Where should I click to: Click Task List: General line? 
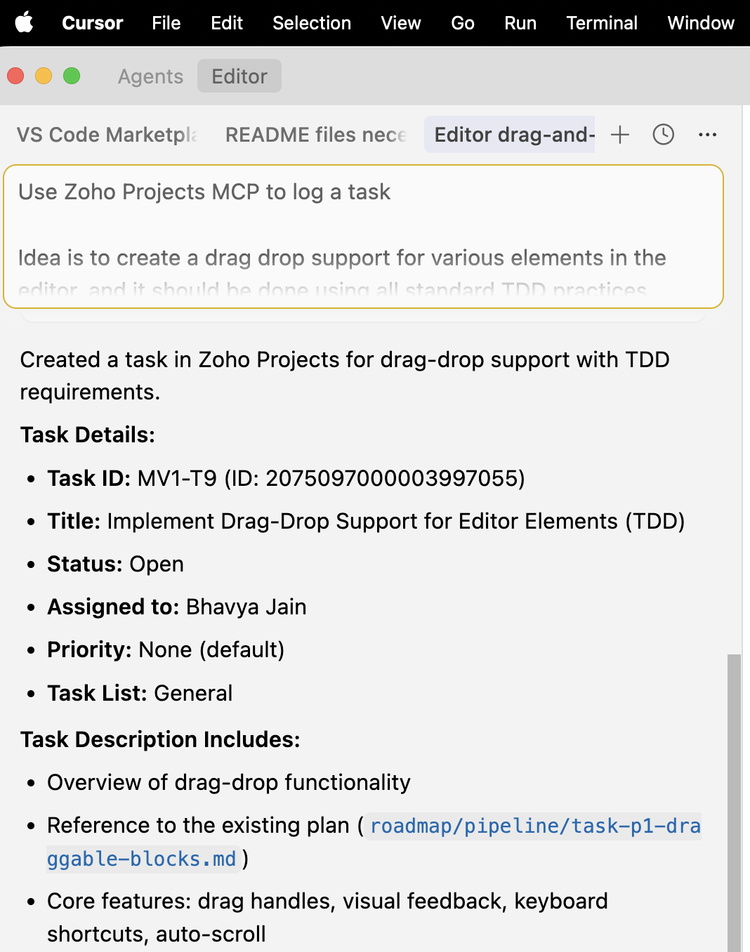pyautogui.click(x=140, y=693)
